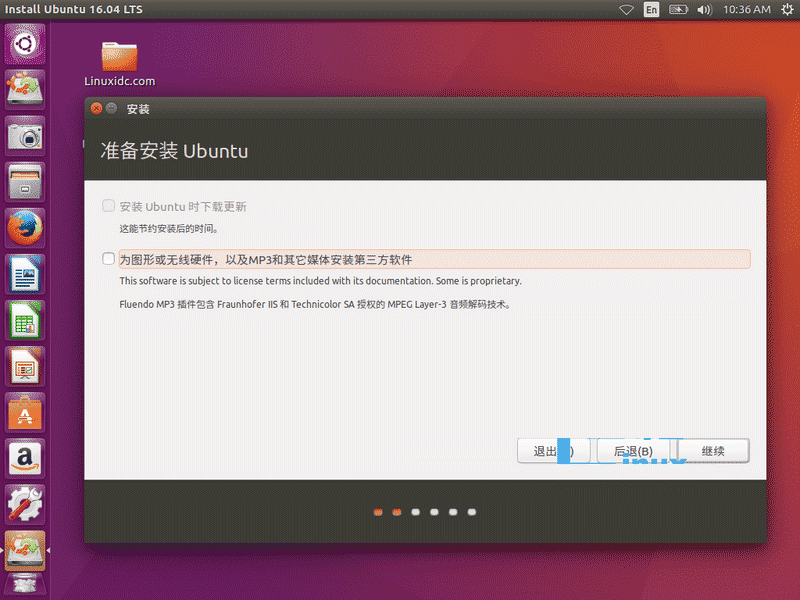
Task: Open the system power gear menu
Action: [x=787, y=9]
